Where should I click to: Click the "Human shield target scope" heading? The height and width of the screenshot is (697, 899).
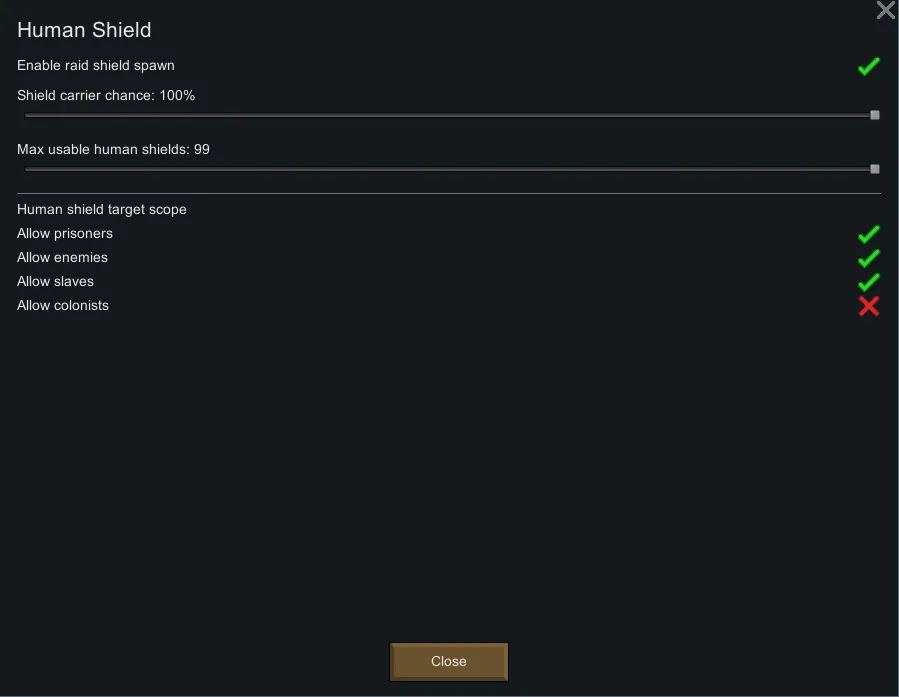pyautogui.click(x=102, y=210)
